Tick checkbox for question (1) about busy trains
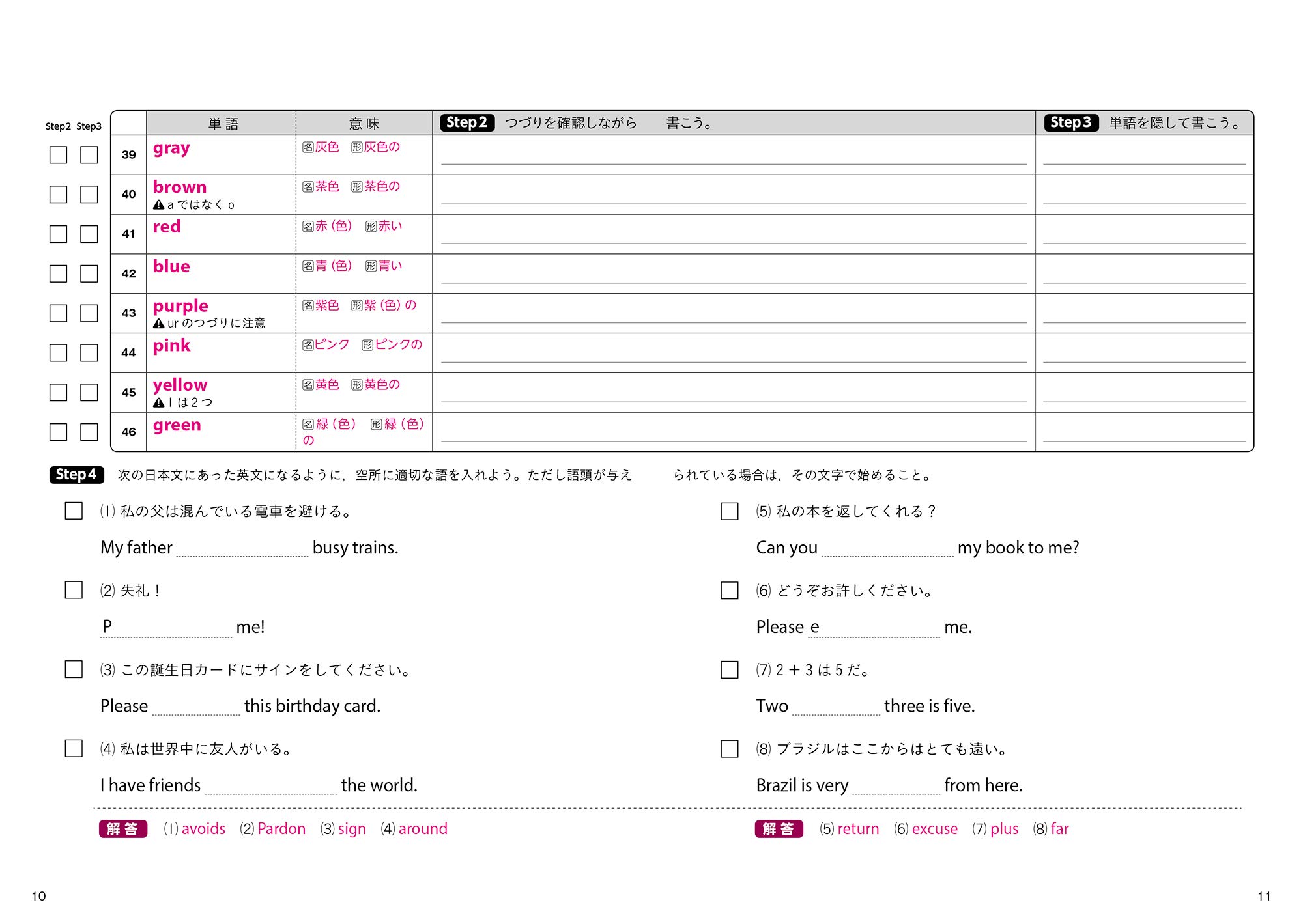Screen dimensions: 1303x924 click(74, 511)
